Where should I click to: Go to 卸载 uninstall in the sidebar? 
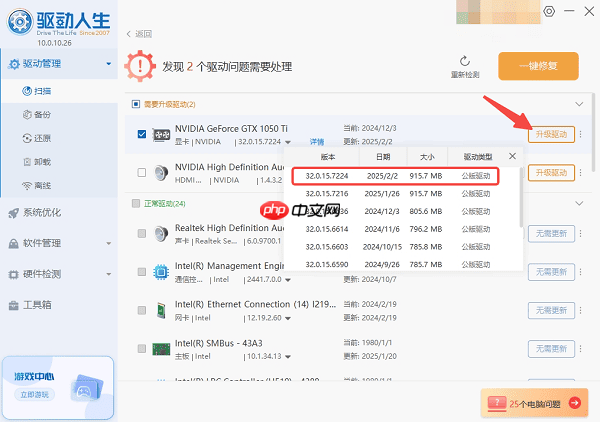coord(44,163)
